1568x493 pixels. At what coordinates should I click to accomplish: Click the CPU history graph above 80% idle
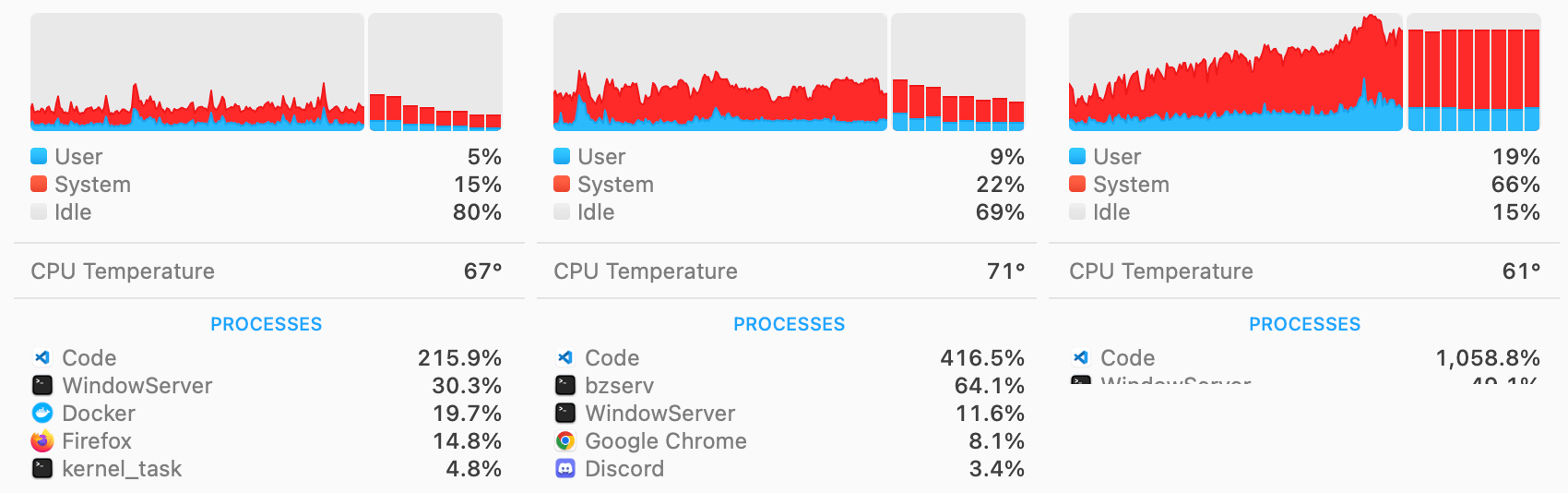[197, 72]
